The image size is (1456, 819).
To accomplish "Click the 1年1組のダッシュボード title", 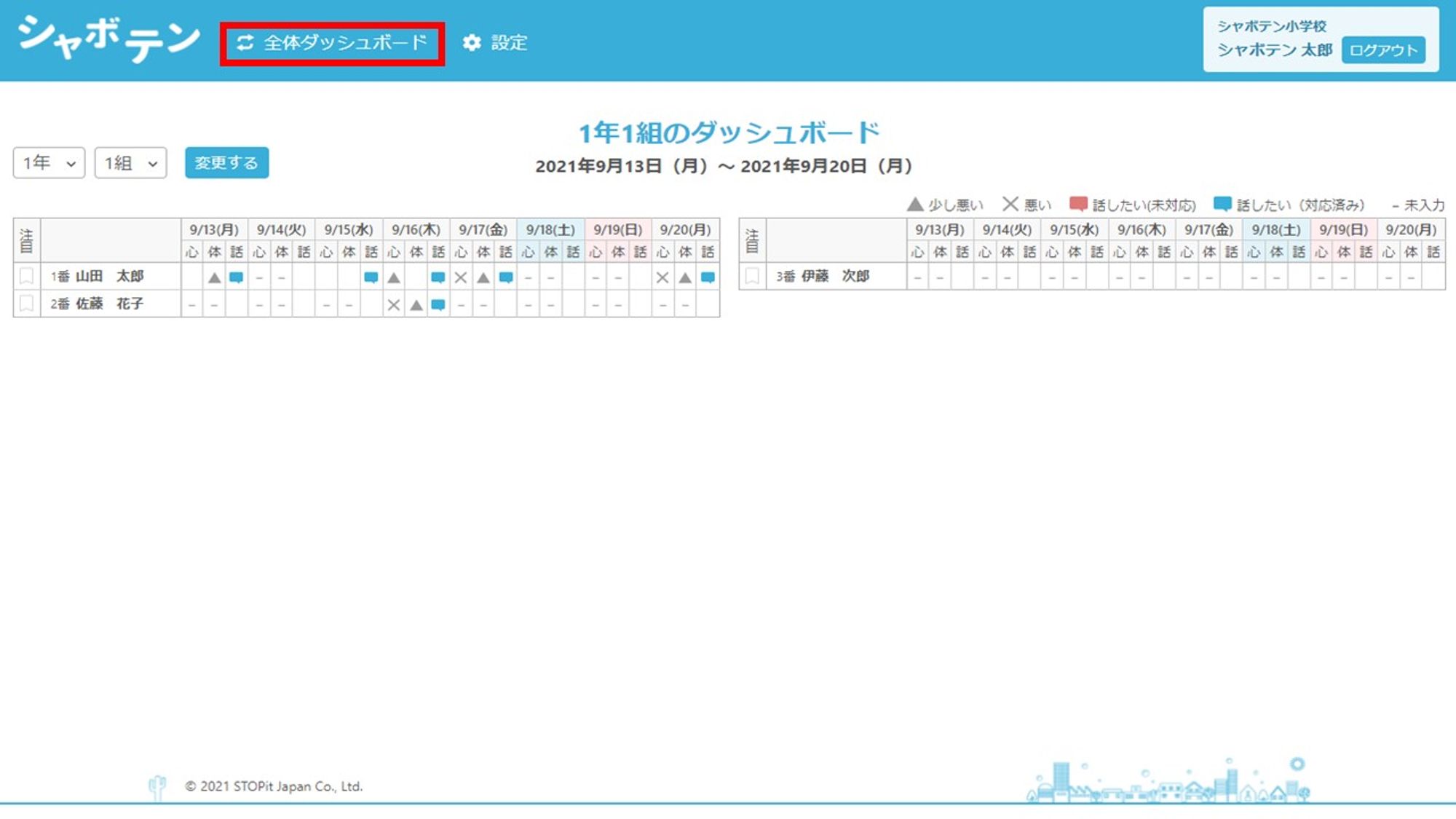I will tap(729, 132).
